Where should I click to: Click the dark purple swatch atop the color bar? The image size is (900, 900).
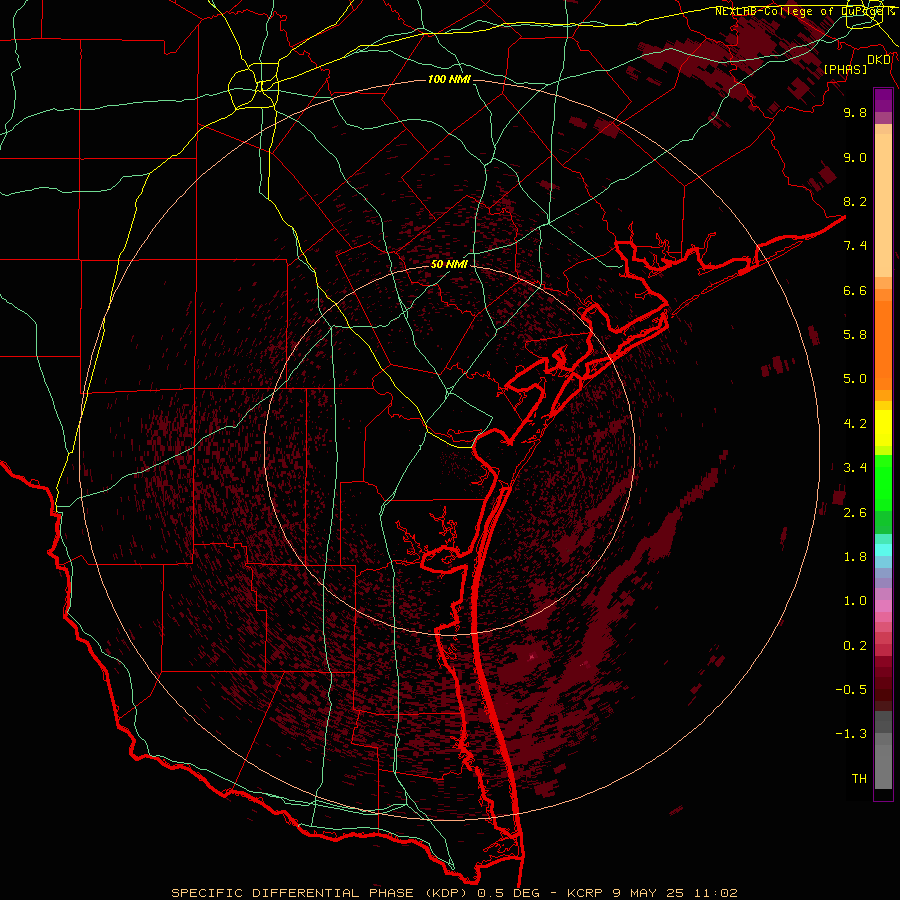coord(883,100)
